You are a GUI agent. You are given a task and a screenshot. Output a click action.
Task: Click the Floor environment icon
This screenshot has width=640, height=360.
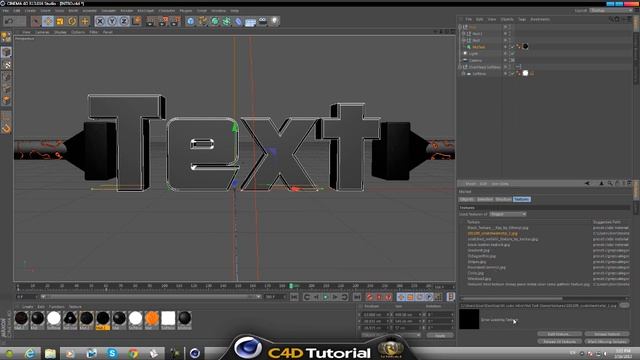250,22
